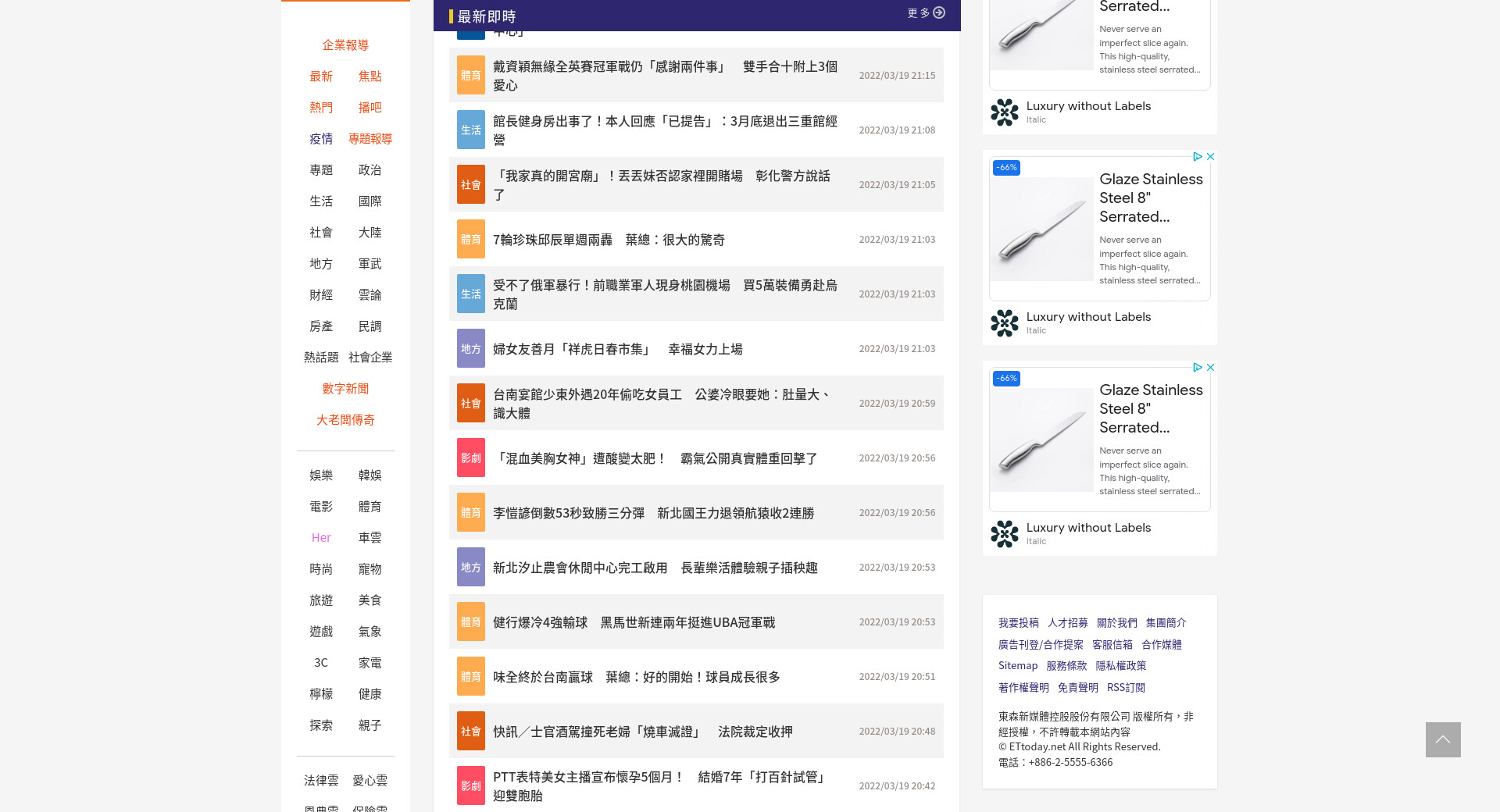Screen dimensions: 1500x812
Task: Go to the Her section in the sidebar
Action: [x=321, y=538]
